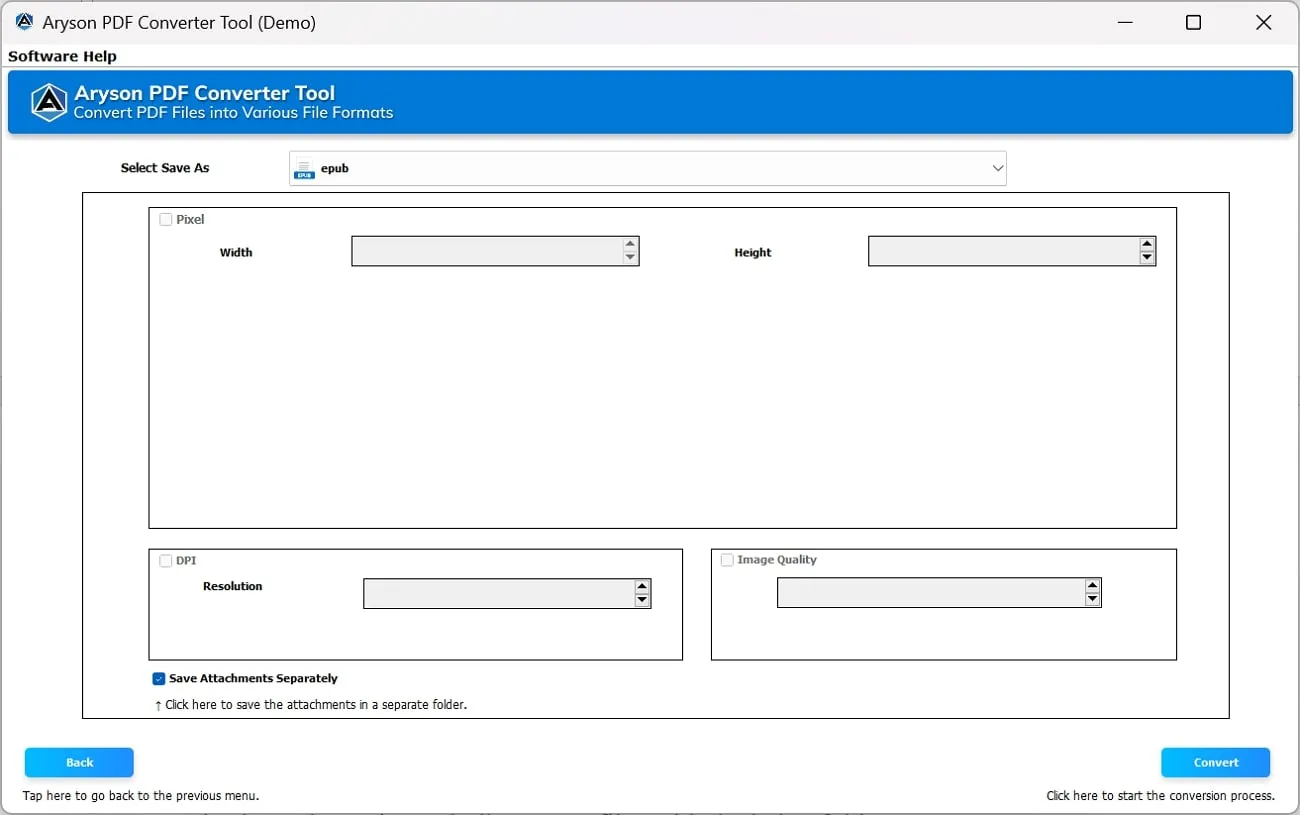1300x815 pixels.
Task: Enable the Pixel checkbox
Action: pyautogui.click(x=166, y=219)
